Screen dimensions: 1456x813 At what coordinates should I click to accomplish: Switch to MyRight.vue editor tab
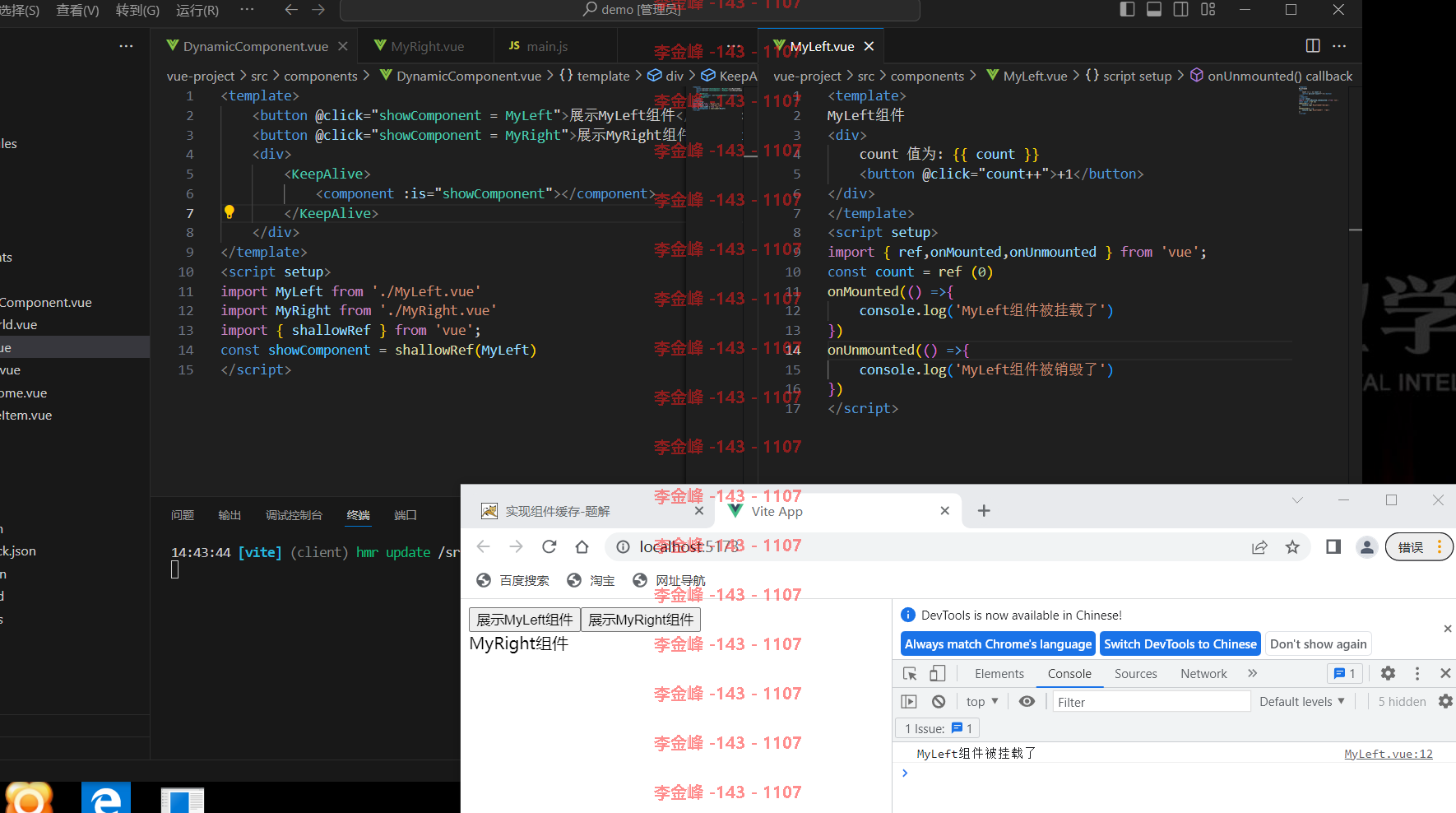coord(427,46)
